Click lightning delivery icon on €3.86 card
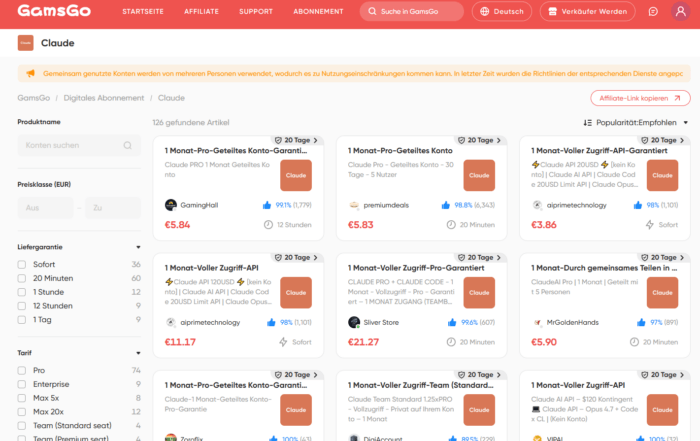The image size is (700, 441). pos(650,225)
